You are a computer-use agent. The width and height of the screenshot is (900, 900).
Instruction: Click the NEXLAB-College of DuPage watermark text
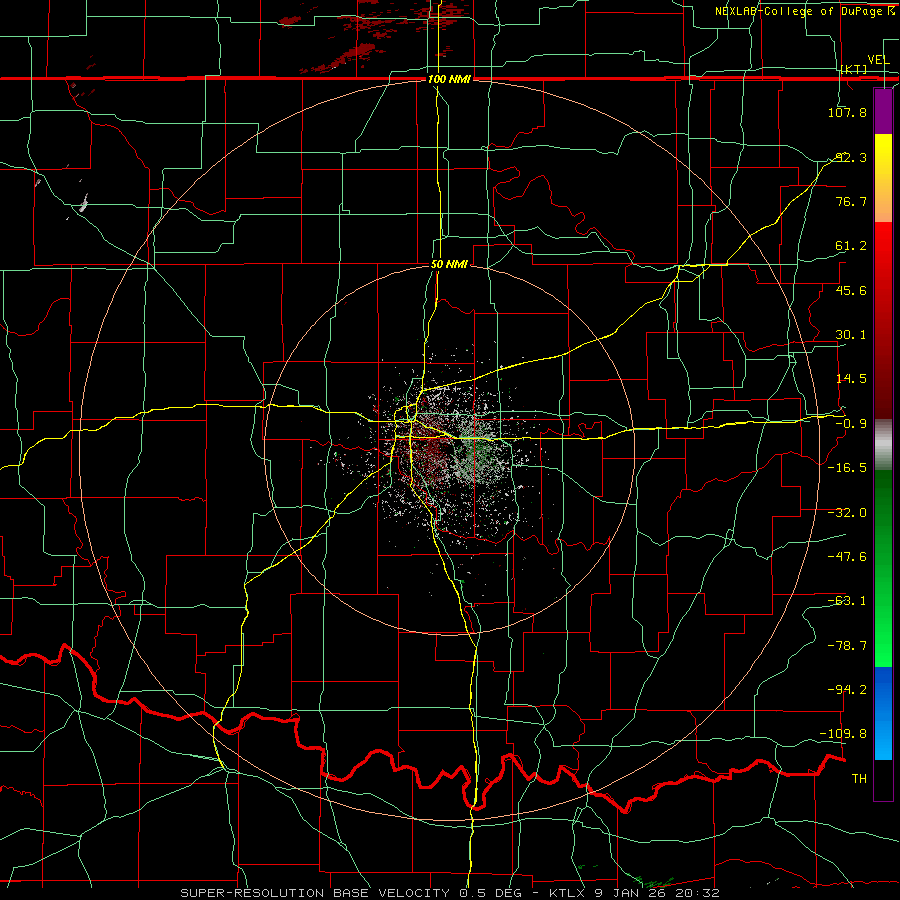(x=805, y=11)
